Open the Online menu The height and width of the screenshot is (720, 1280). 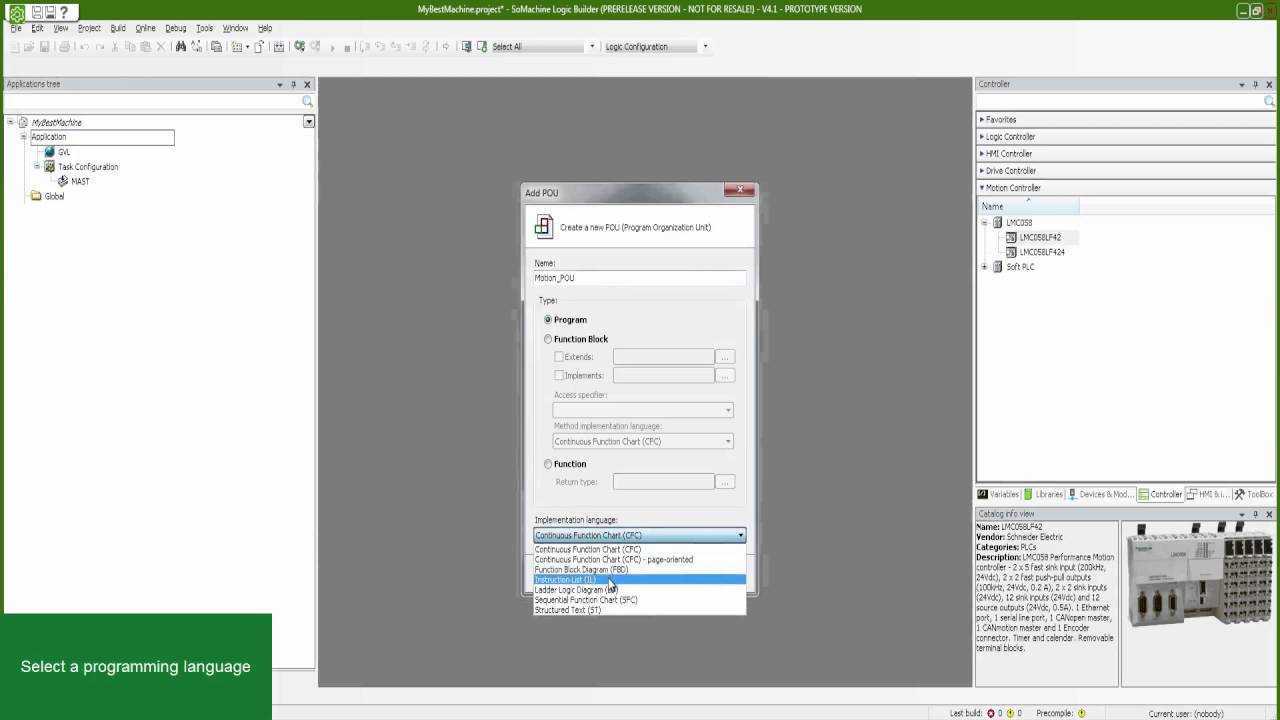[145, 28]
